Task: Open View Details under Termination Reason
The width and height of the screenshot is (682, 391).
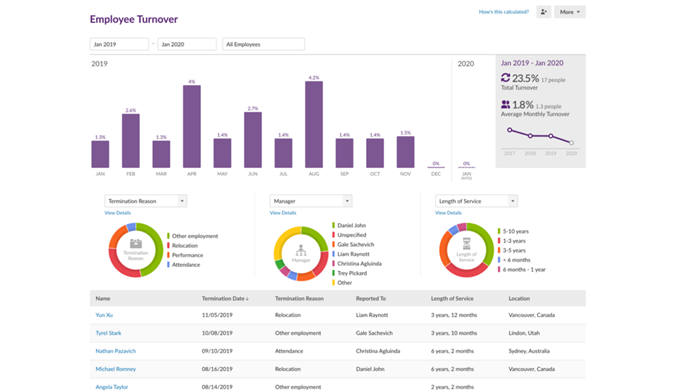Action: point(117,213)
